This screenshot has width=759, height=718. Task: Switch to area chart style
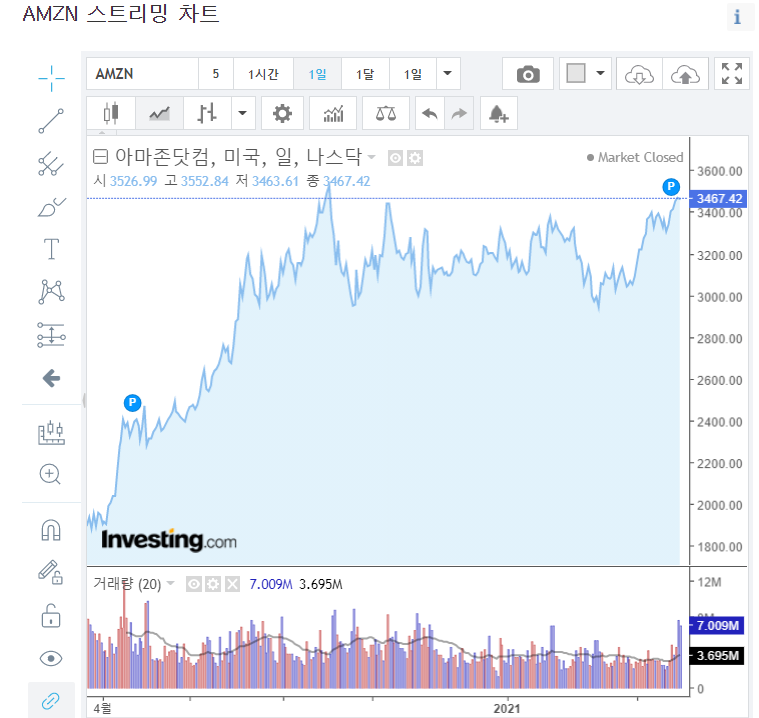(159, 113)
